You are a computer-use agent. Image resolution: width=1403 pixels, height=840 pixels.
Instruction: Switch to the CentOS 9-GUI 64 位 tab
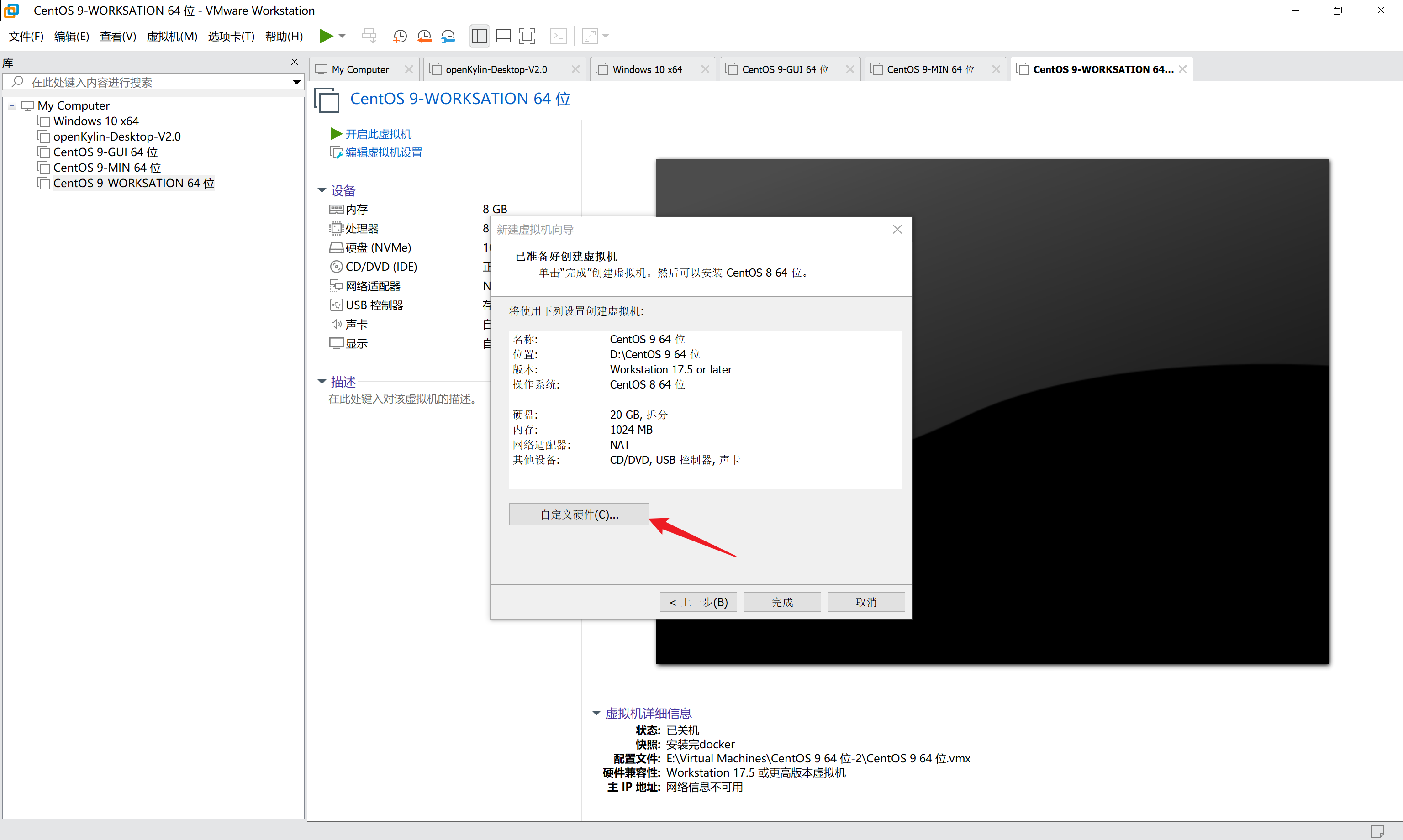pos(784,69)
